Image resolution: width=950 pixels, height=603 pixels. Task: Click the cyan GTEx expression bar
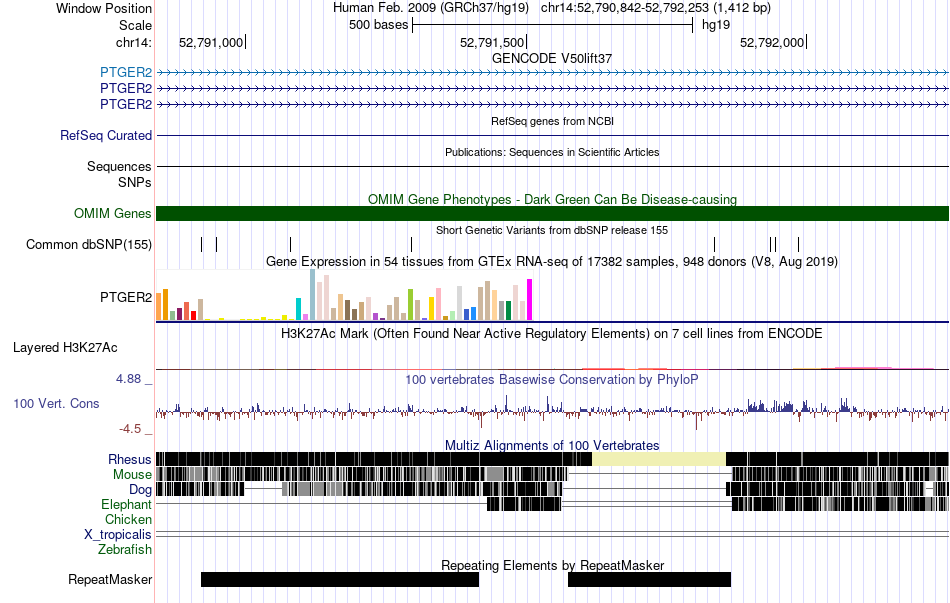[x=298, y=309]
